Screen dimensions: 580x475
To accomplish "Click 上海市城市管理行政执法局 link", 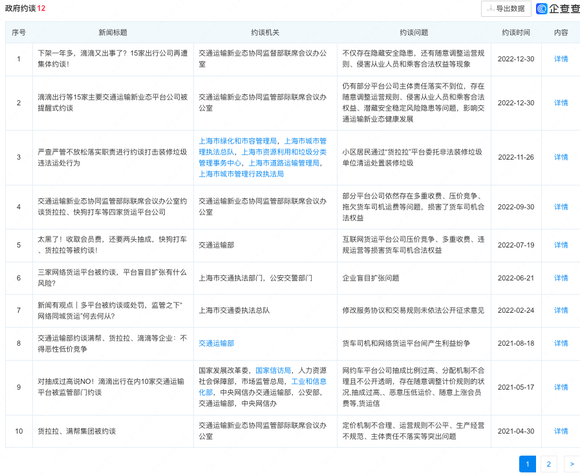I will pyautogui.click(x=241, y=174).
